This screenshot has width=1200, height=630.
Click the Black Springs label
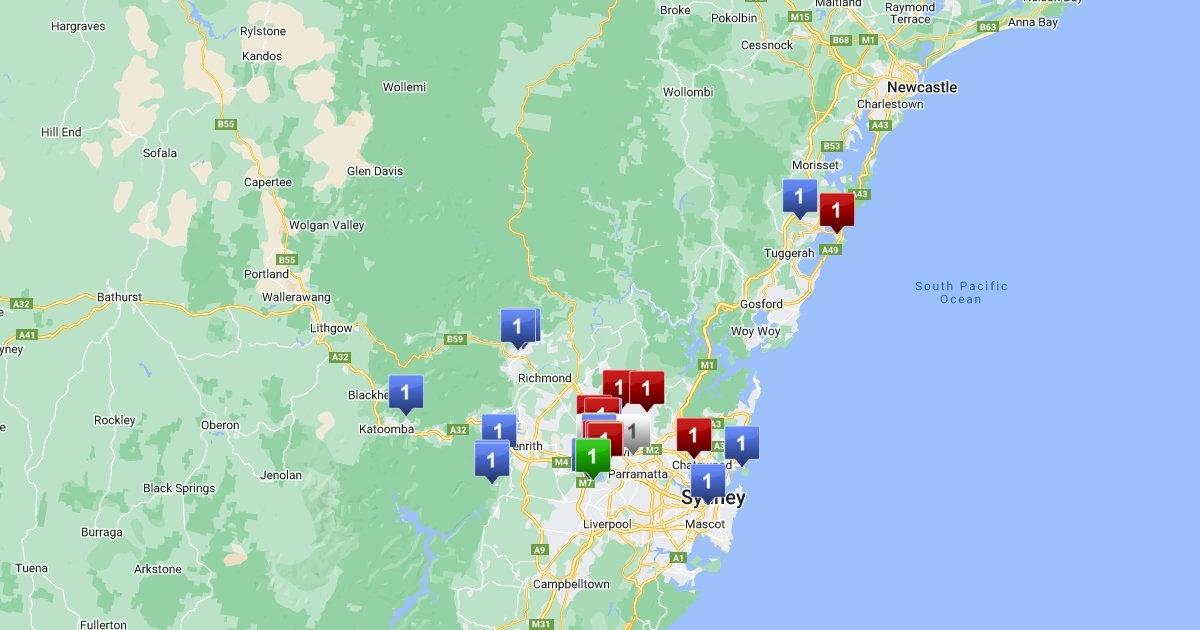point(179,488)
